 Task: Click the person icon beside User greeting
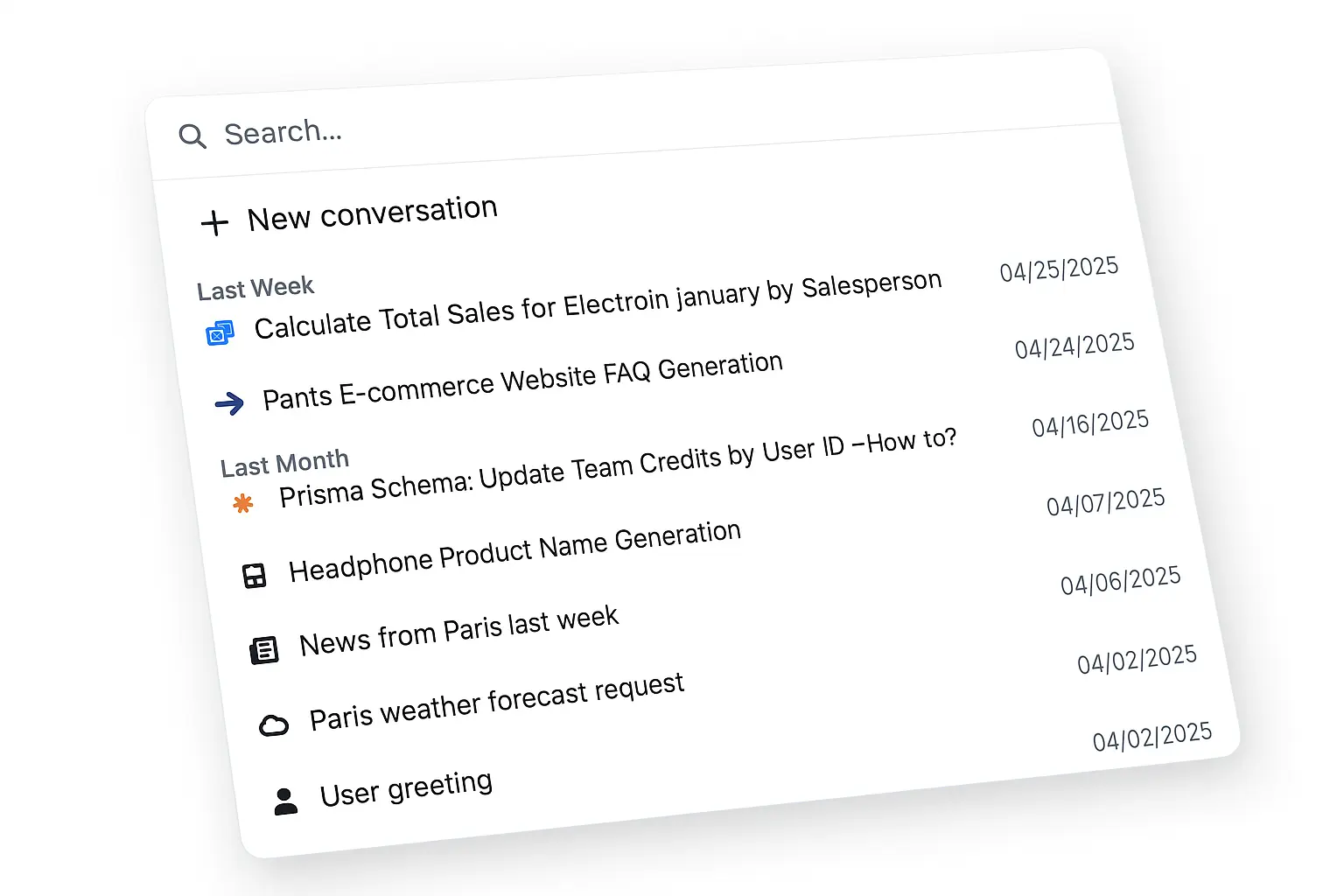285,801
